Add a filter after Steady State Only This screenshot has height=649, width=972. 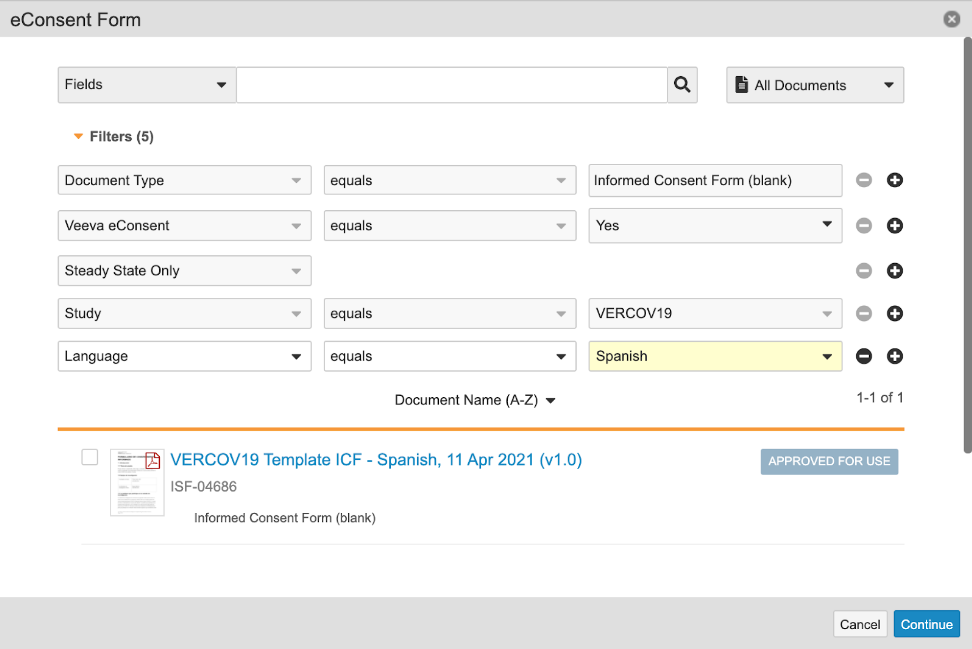click(x=895, y=271)
